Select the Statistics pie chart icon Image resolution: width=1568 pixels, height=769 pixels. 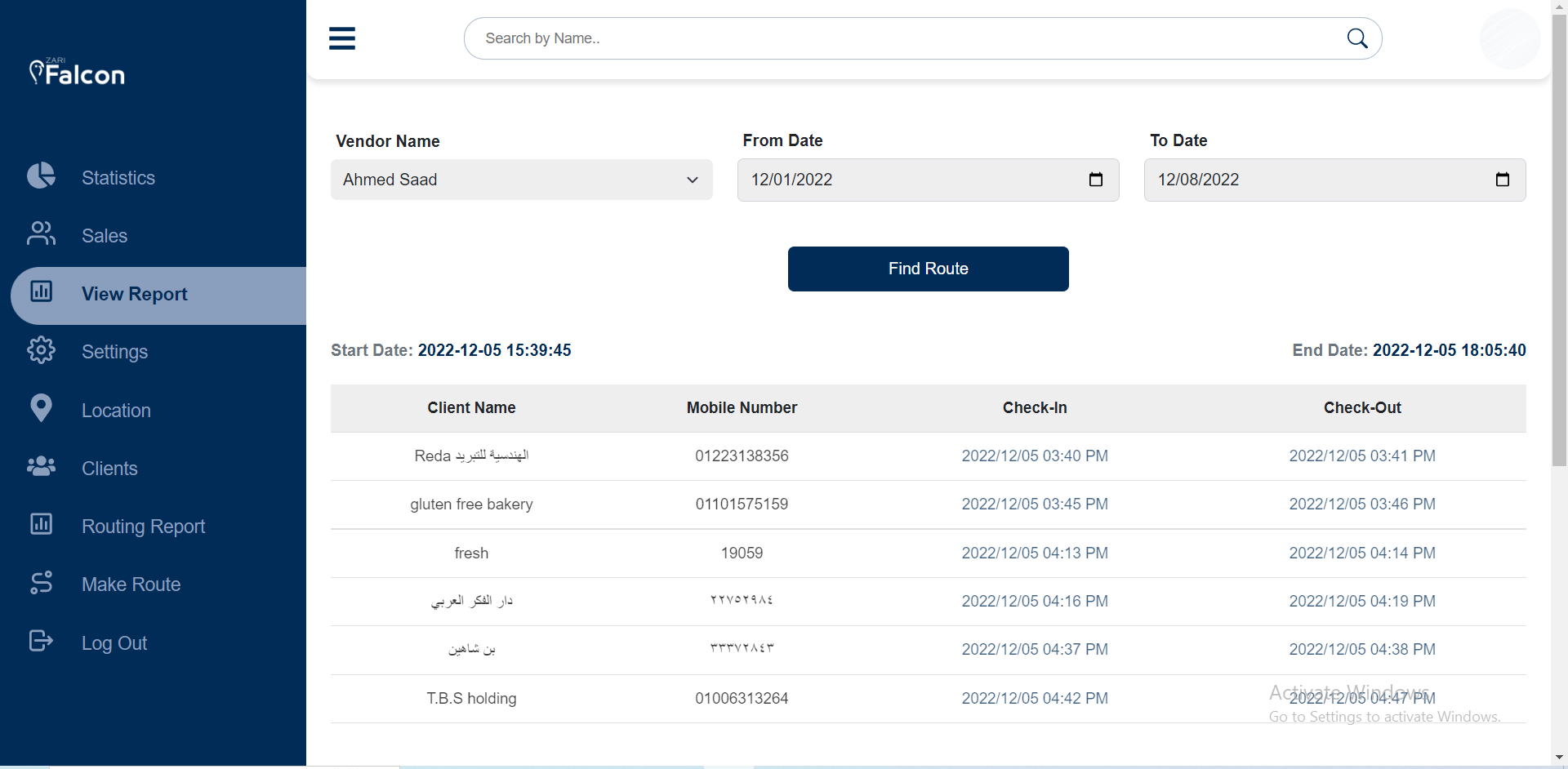click(41, 176)
